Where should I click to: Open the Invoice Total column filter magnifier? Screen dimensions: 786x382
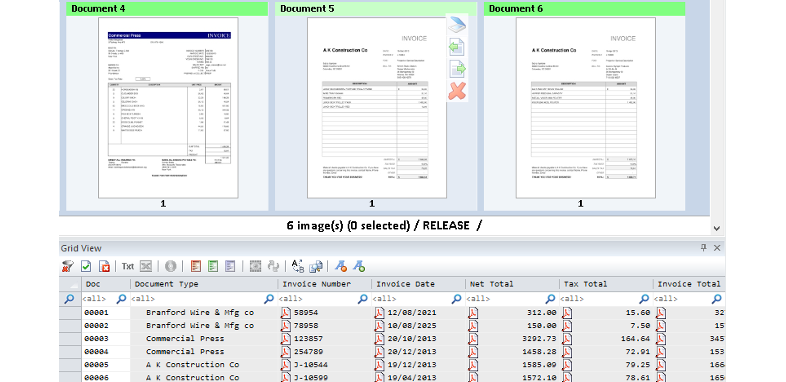(717, 299)
